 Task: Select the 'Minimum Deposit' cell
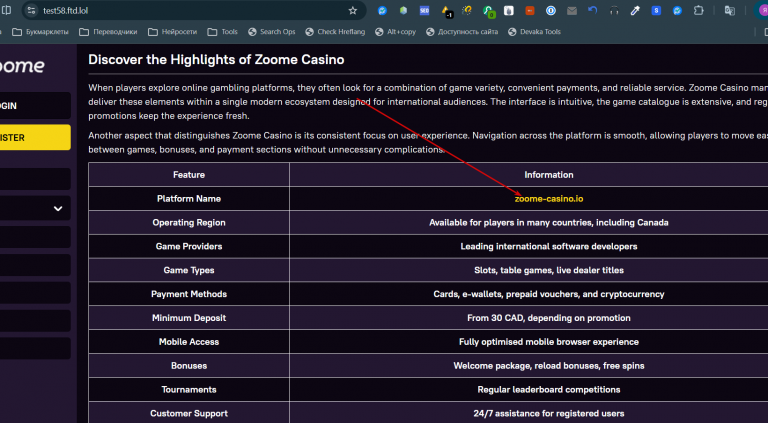point(189,318)
